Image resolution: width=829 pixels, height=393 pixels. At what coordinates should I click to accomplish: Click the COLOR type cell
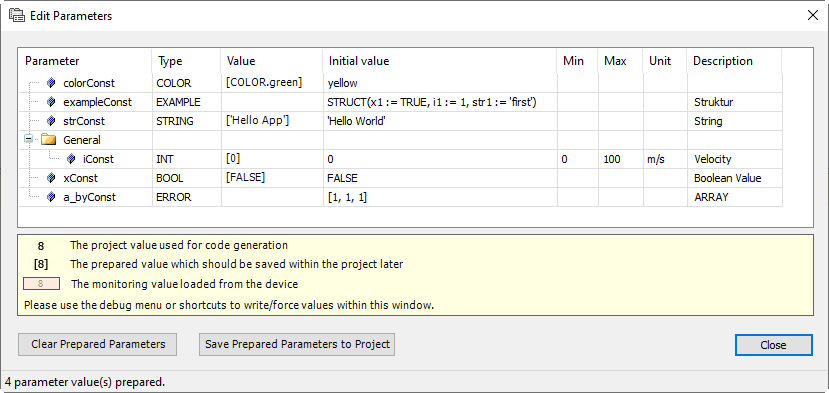click(187, 83)
